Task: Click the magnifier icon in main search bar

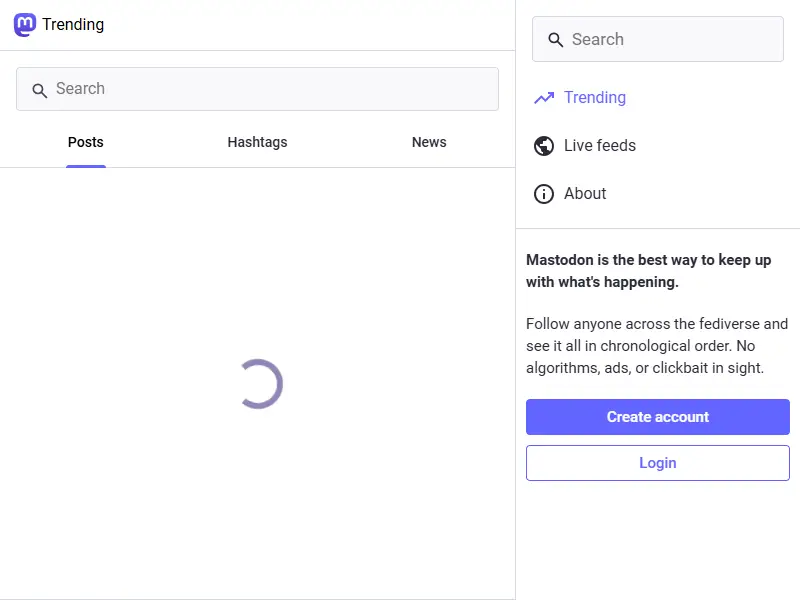Action: (39, 90)
